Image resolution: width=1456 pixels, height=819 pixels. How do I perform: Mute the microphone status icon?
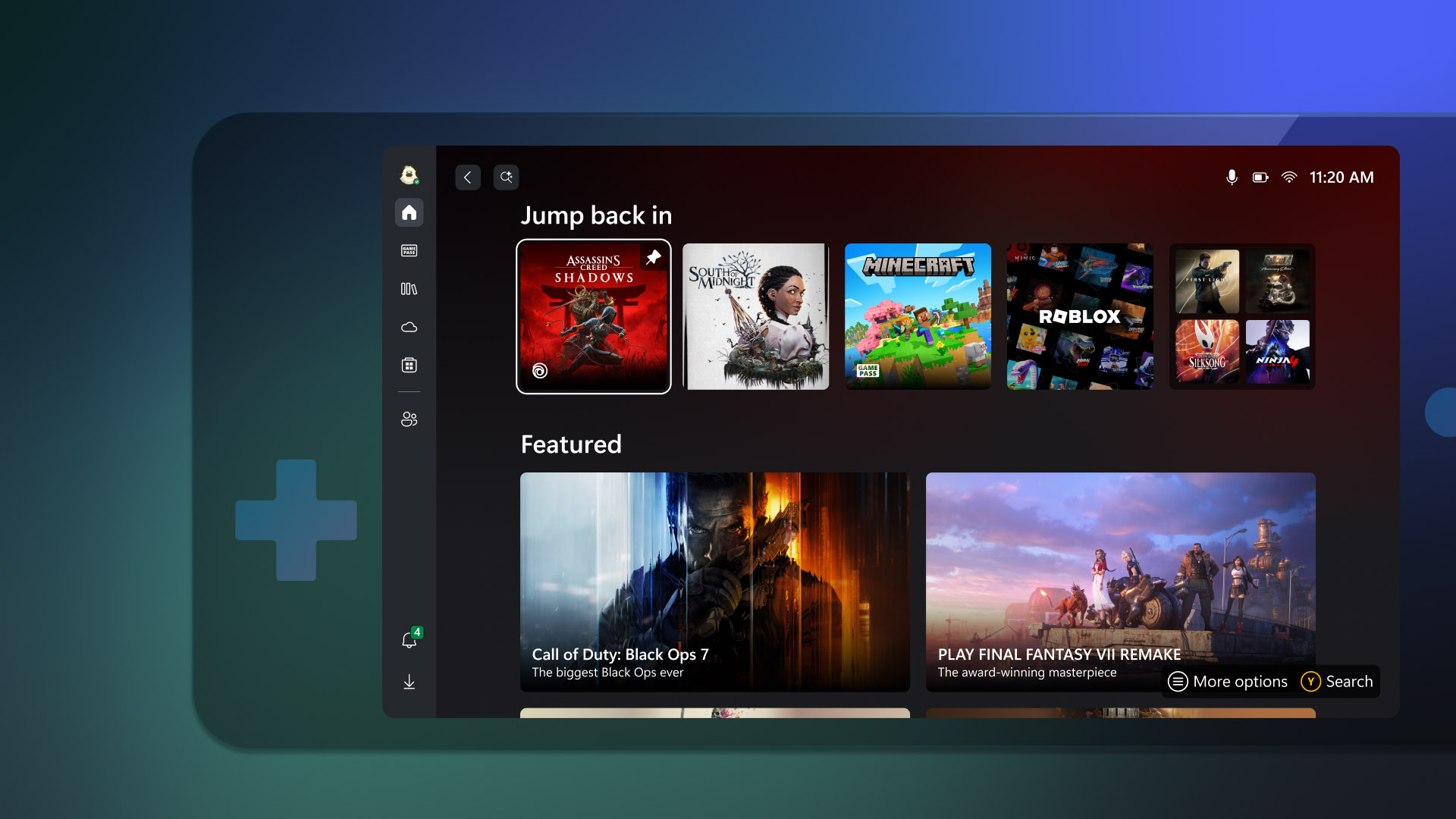click(1232, 177)
